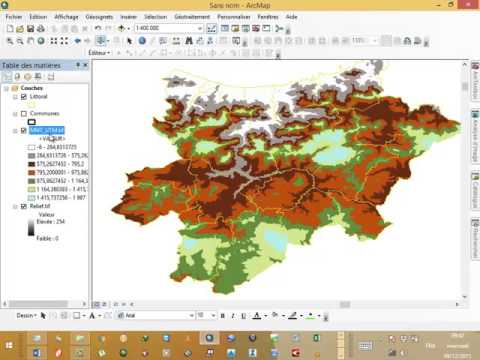480x360 pixels.
Task: Switch to data view button below map
Action: click(96, 304)
